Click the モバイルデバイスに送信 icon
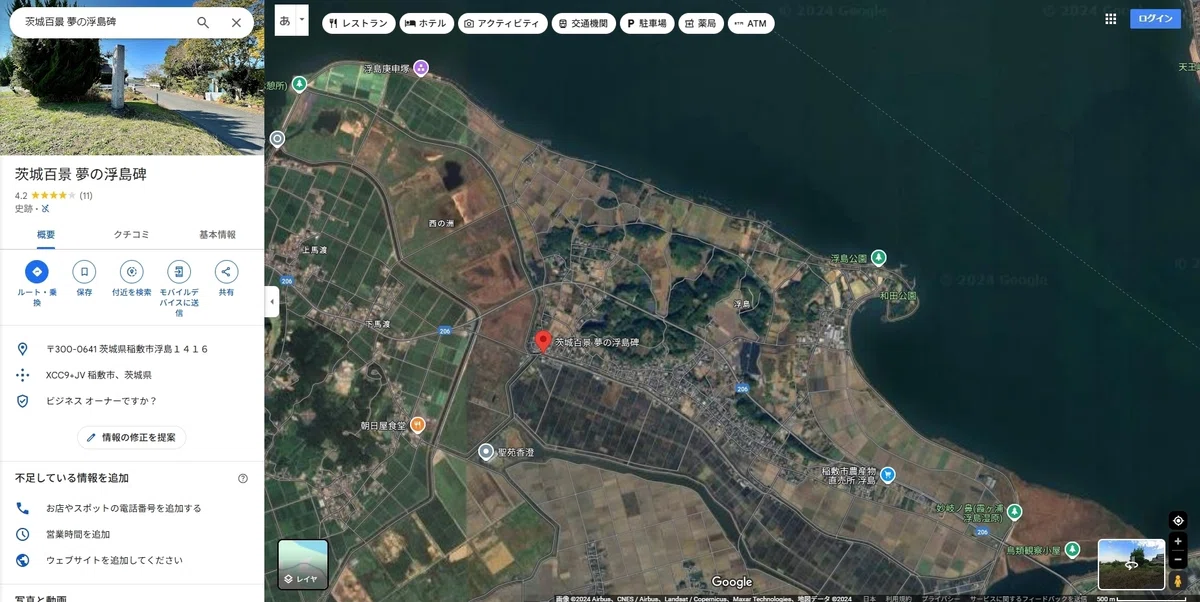 pos(179,271)
